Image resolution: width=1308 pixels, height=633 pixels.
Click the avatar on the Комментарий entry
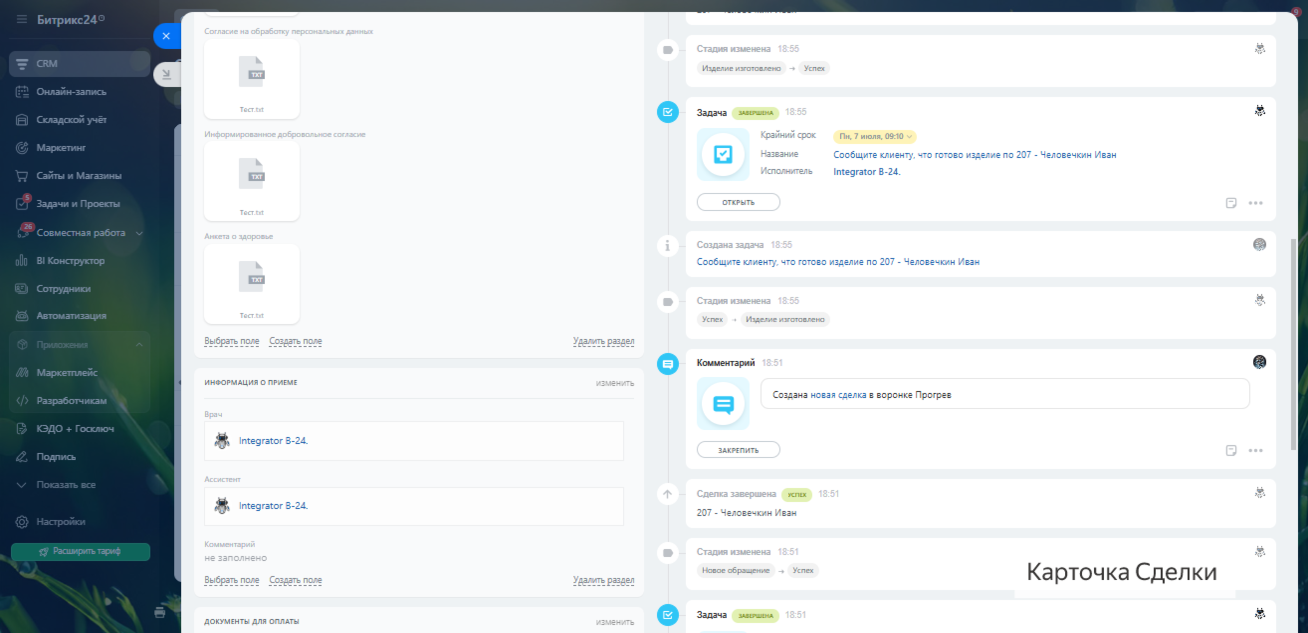(x=1260, y=362)
